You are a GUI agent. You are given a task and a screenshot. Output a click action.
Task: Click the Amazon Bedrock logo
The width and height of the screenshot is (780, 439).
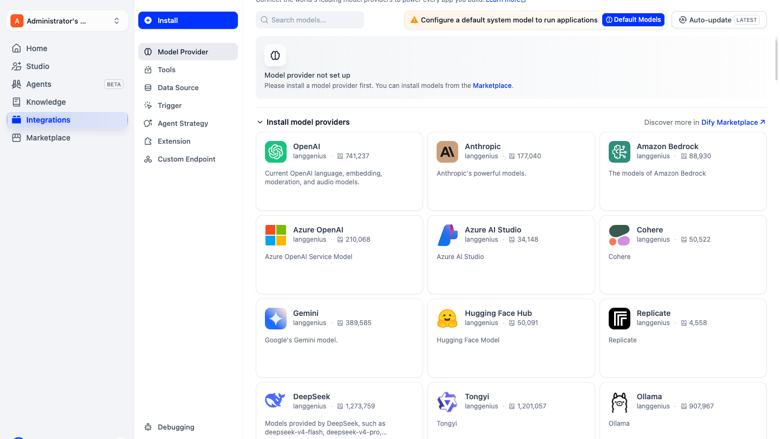[619, 152]
